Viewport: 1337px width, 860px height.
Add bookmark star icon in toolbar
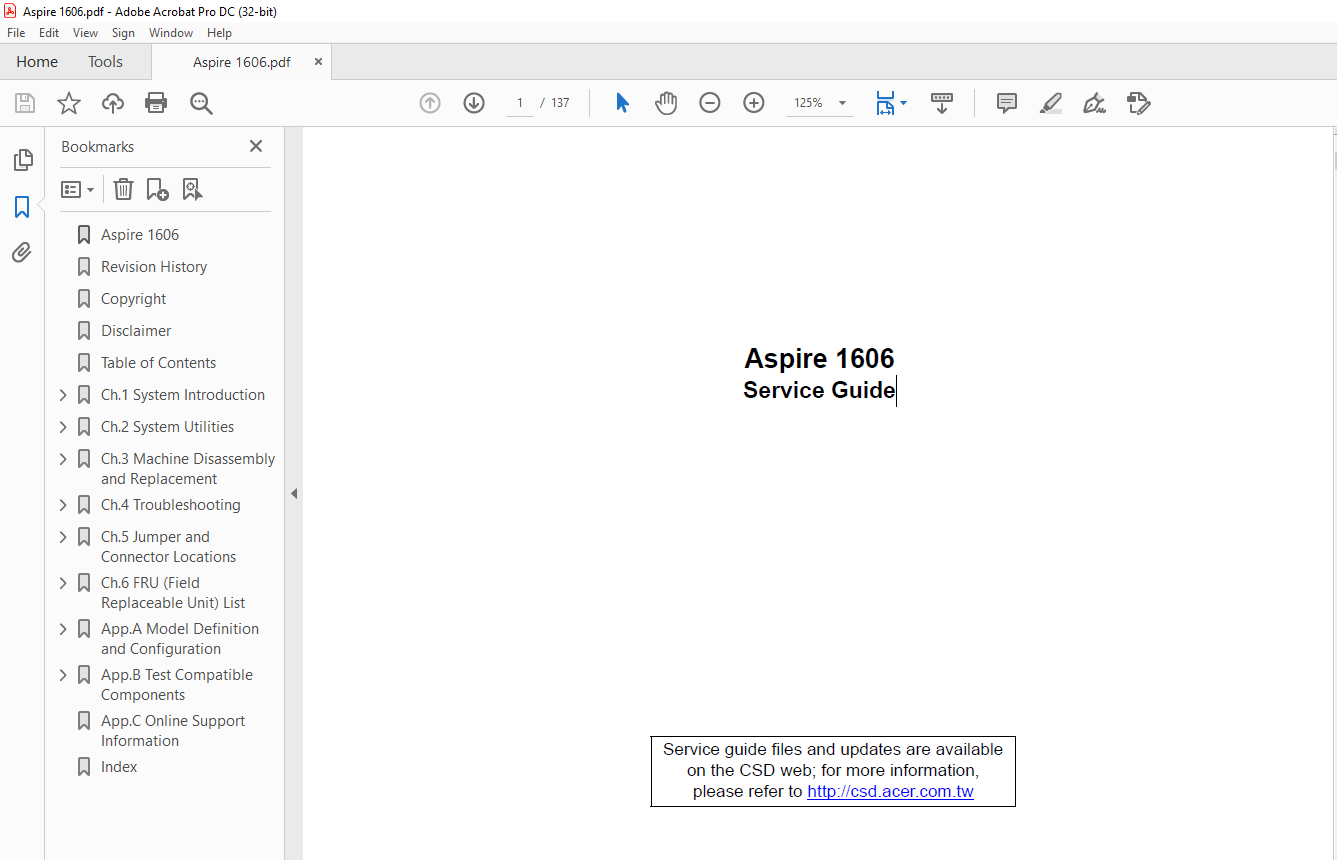(x=69, y=103)
